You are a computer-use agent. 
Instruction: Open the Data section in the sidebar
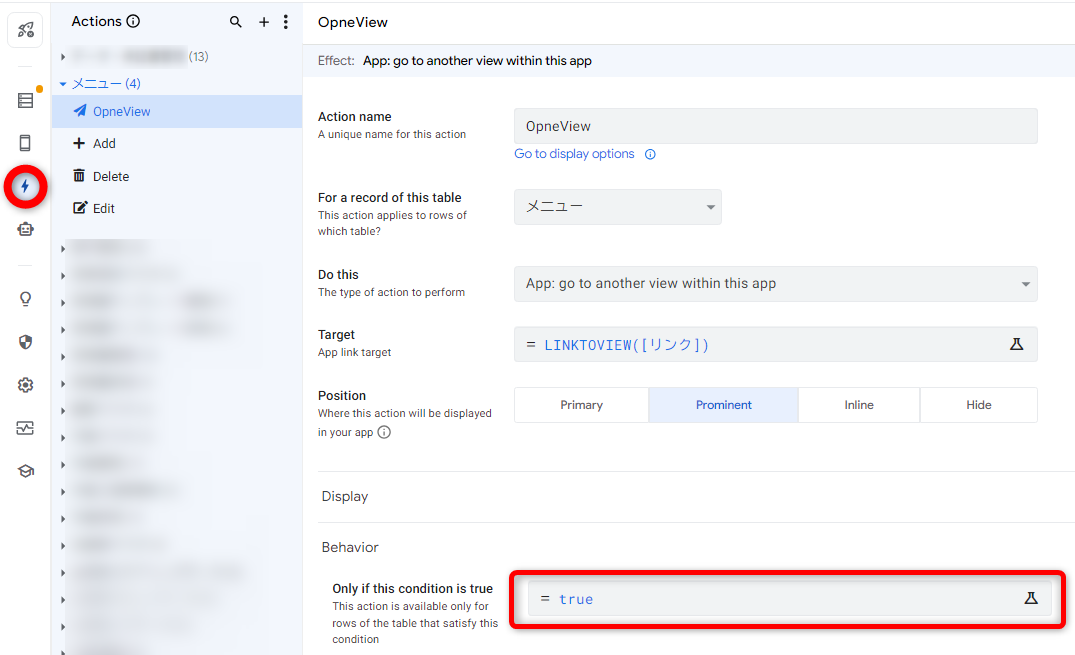click(26, 100)
